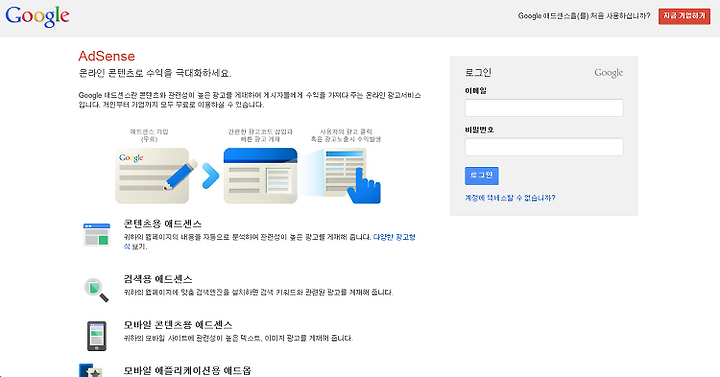
Task: Click the 콘텐츠용 애드센스 heading
Action: coord(163,224)
